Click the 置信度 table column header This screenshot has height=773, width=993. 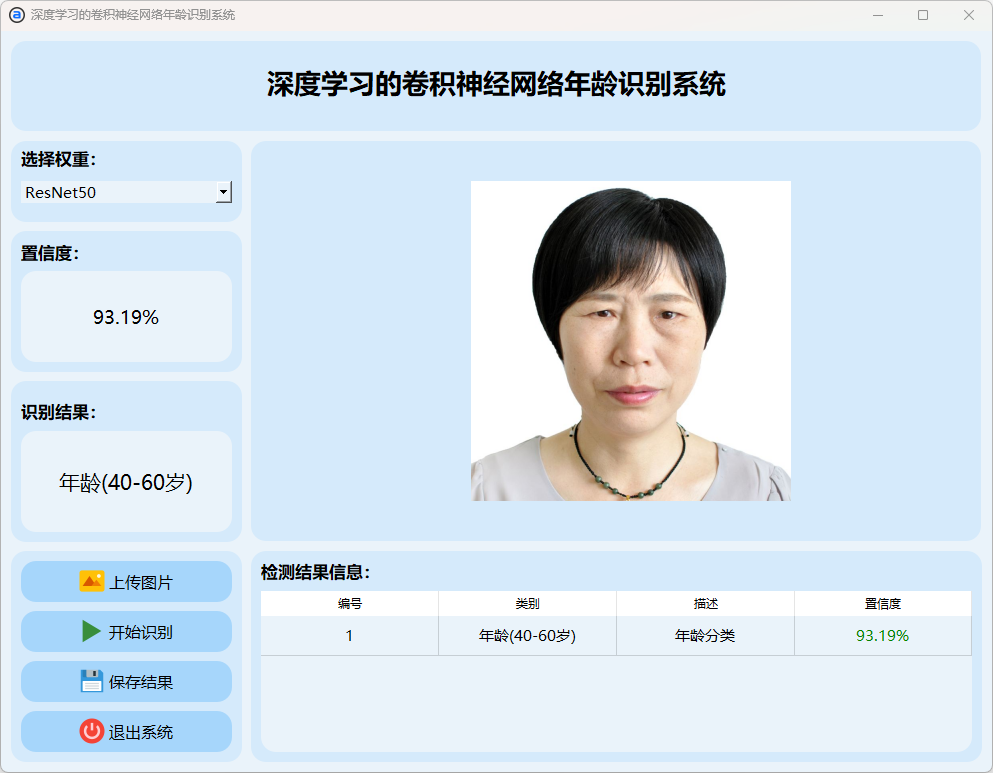coord(882,604)
